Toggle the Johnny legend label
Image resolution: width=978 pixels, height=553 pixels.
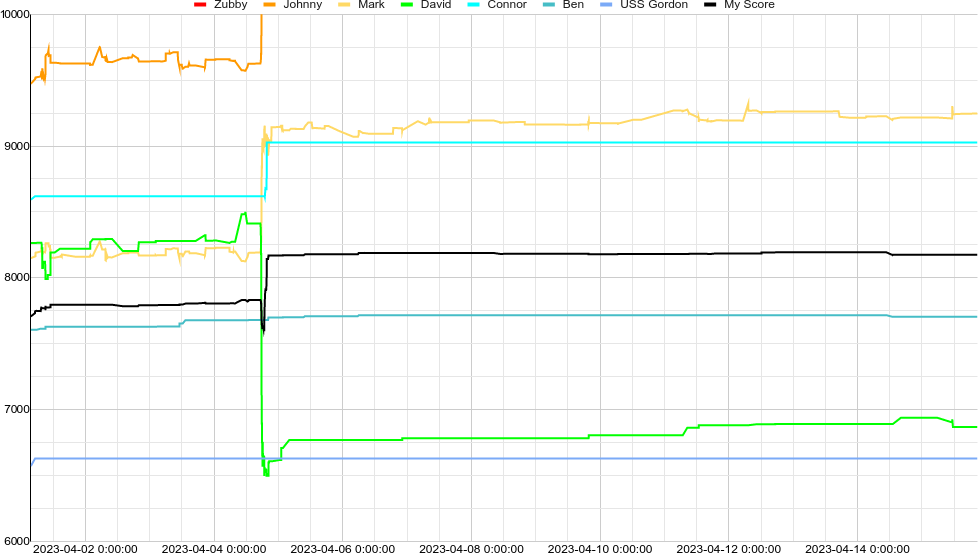pyautogui.click(x=303, y=4)
